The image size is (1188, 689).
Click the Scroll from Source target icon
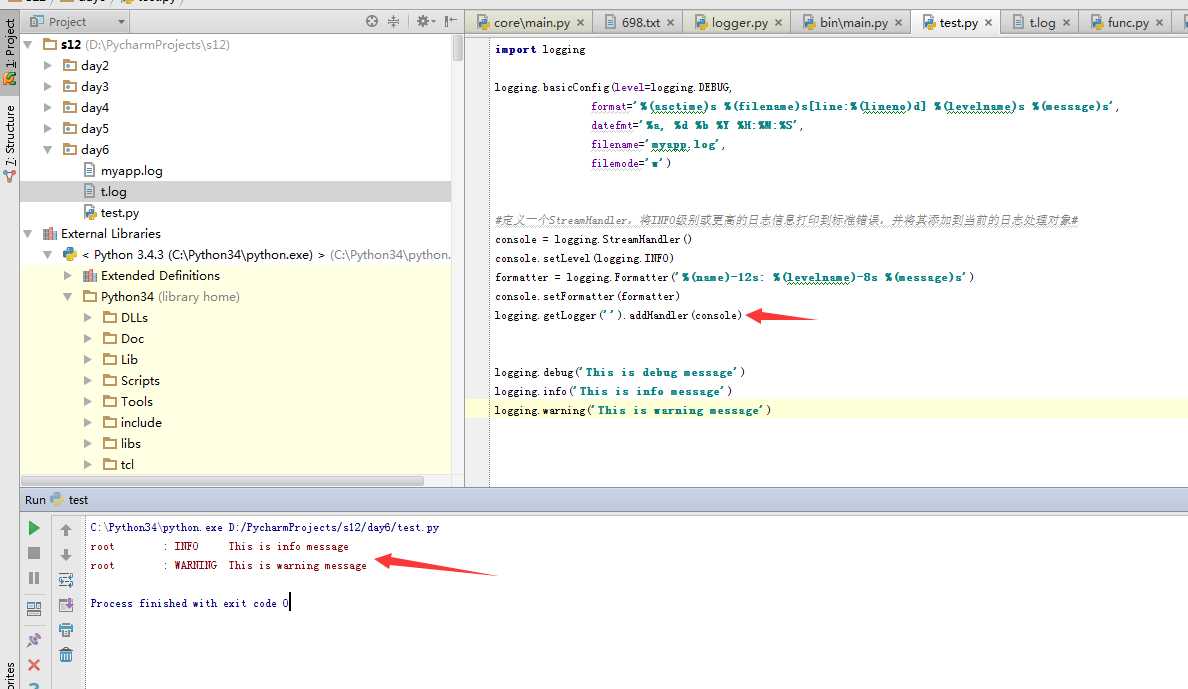tap(371, 21)
